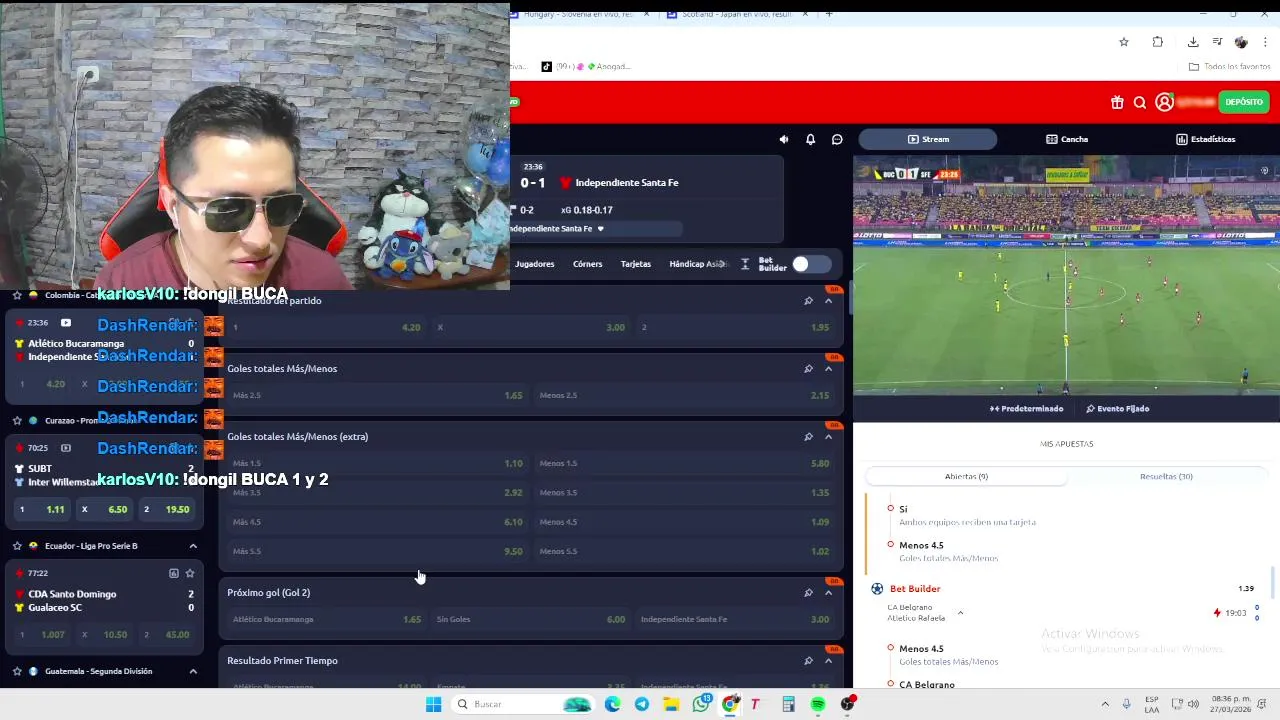Open the user account avatar icon
The image size is (1280, 720).
click(x=1164, y=102)
